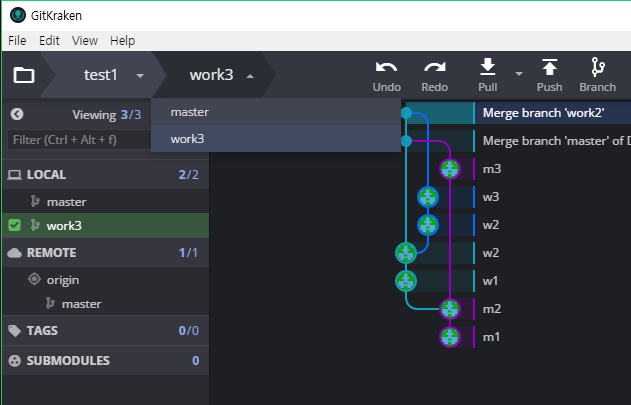The height and width of the screenshot is (405, 631).
Task: Open repository folder icon in toolbar
Action: [24, 75]
